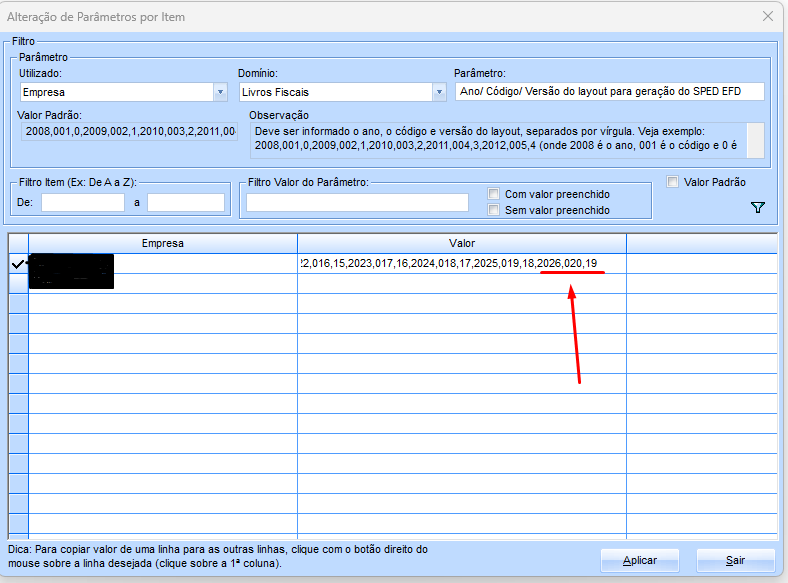This screenshot has height=583, width=788.
Task: Click the funnel filter icon
Action: [757, 207]
